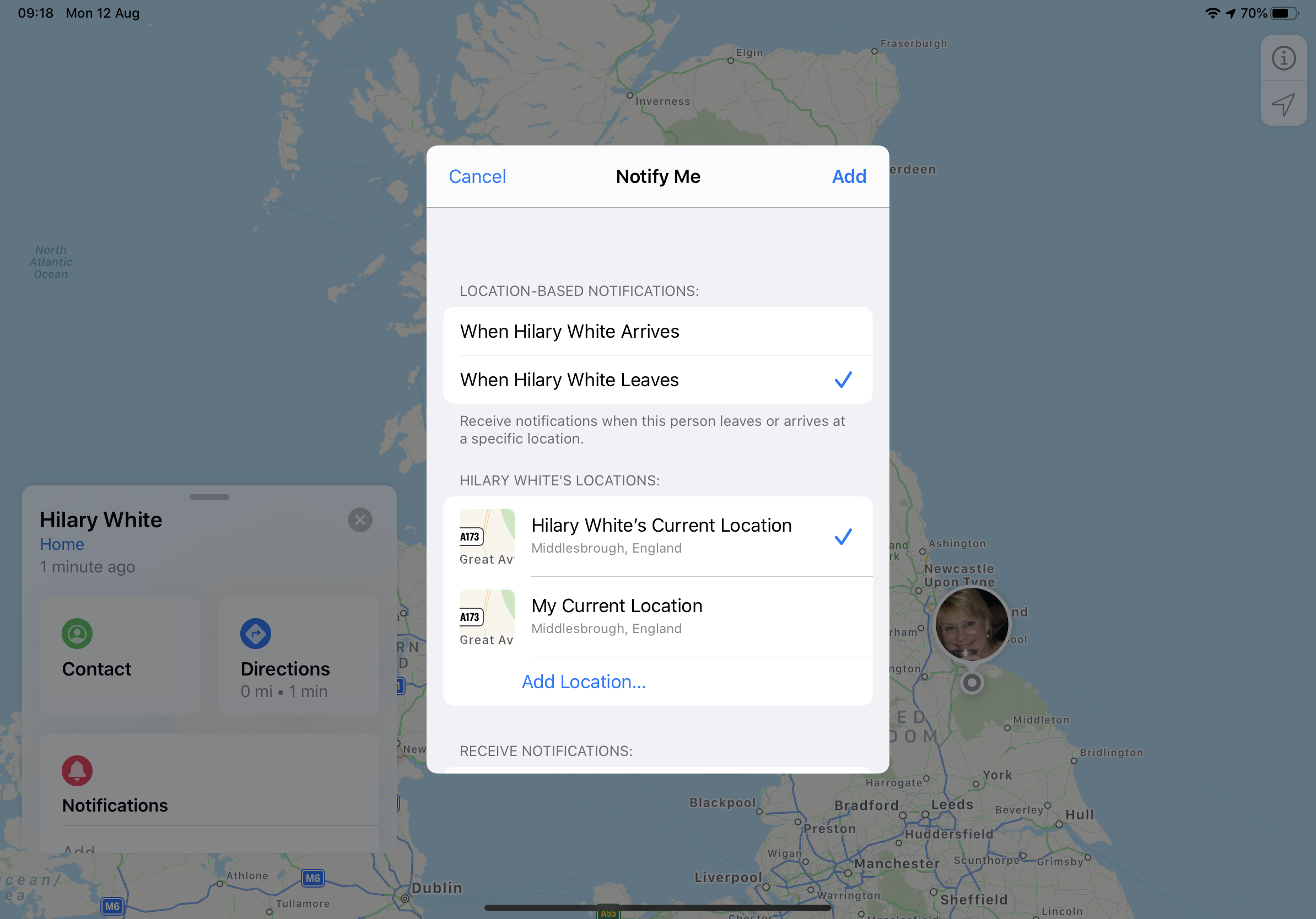Tap the location arrow tracking icon
Screen dimensions: 1316x919
(x=1283, y=104)
